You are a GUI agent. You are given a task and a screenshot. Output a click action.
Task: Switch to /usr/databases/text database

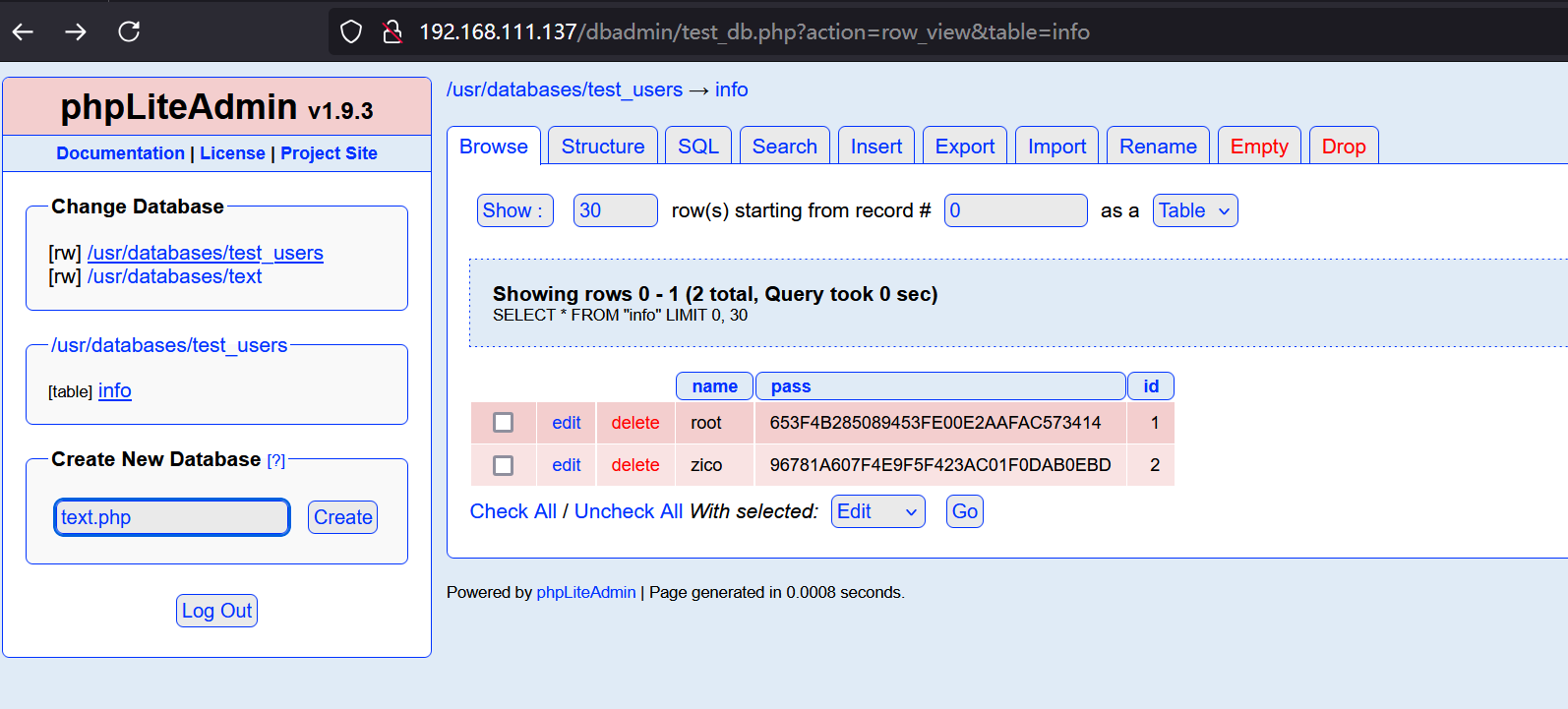(x=175, y=277)
